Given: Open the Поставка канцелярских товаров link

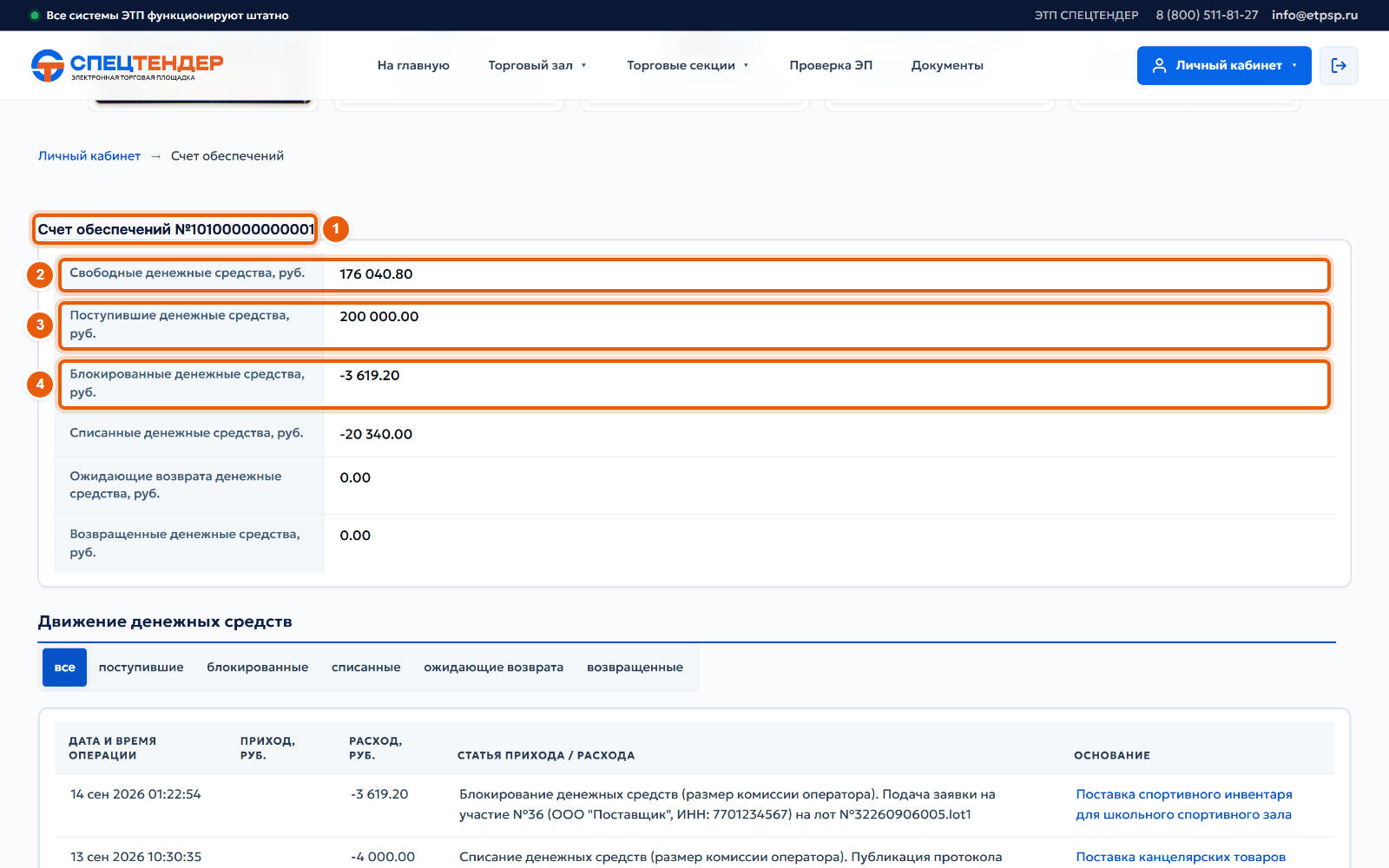Looking at the screenshot, I should [1181, 857].
